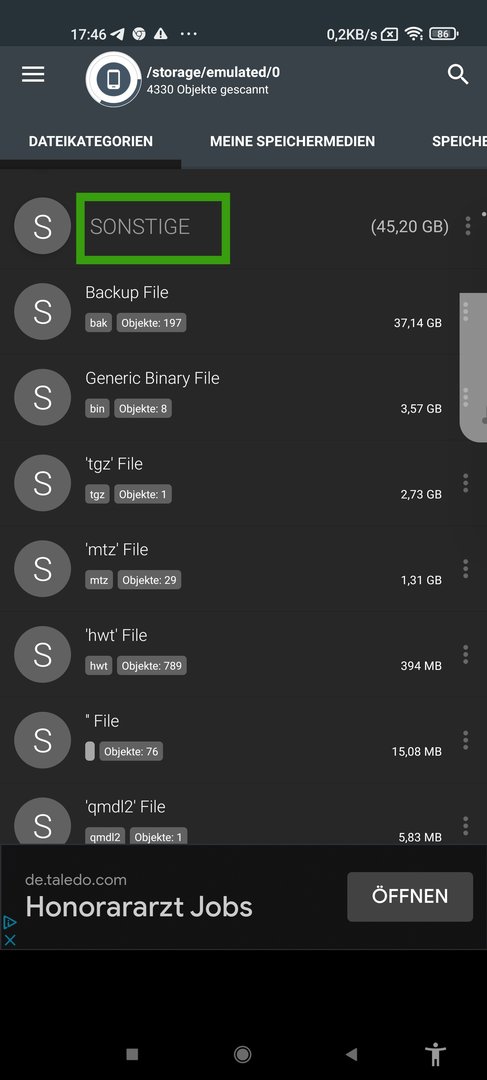Open the Honorararzt Jobs ad link
Screen dimensions: 487x1080
click(139, 907)
